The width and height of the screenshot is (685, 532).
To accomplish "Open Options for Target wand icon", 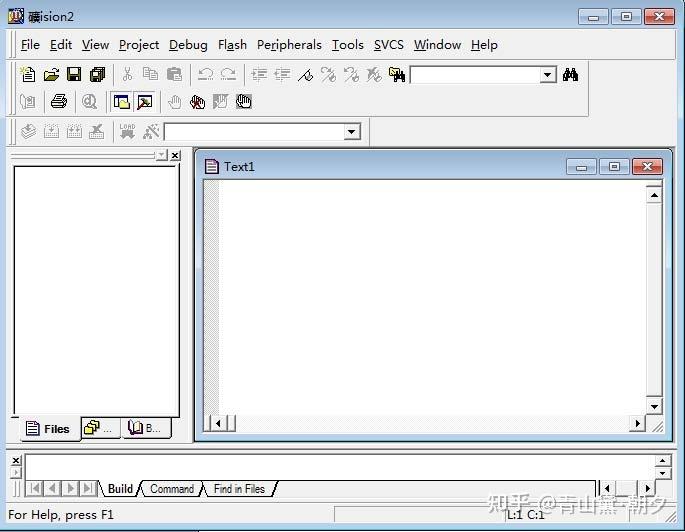I will coord(151,131).
